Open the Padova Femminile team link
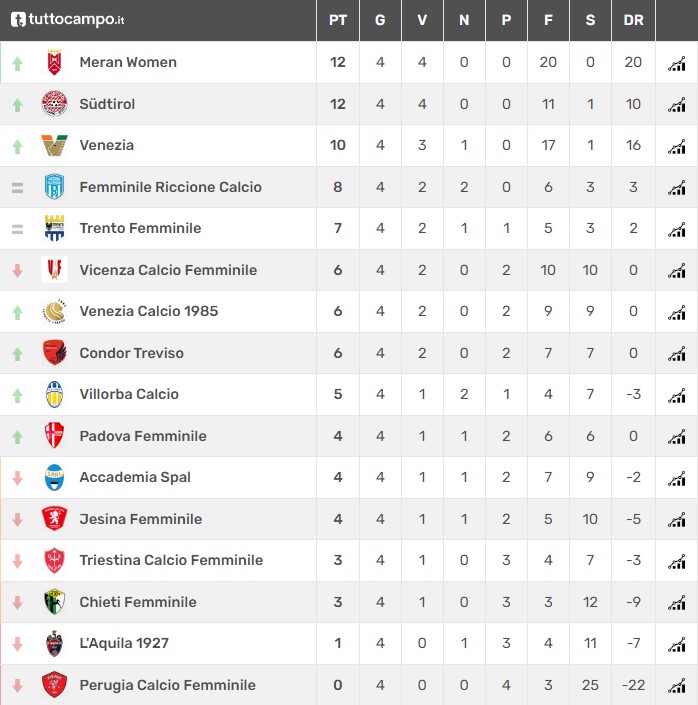 143,436
